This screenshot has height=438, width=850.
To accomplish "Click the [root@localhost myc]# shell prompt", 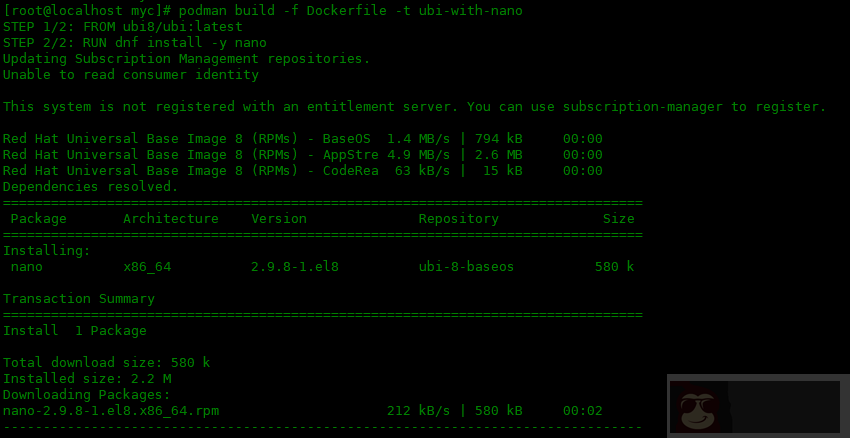I will point(86,11).
